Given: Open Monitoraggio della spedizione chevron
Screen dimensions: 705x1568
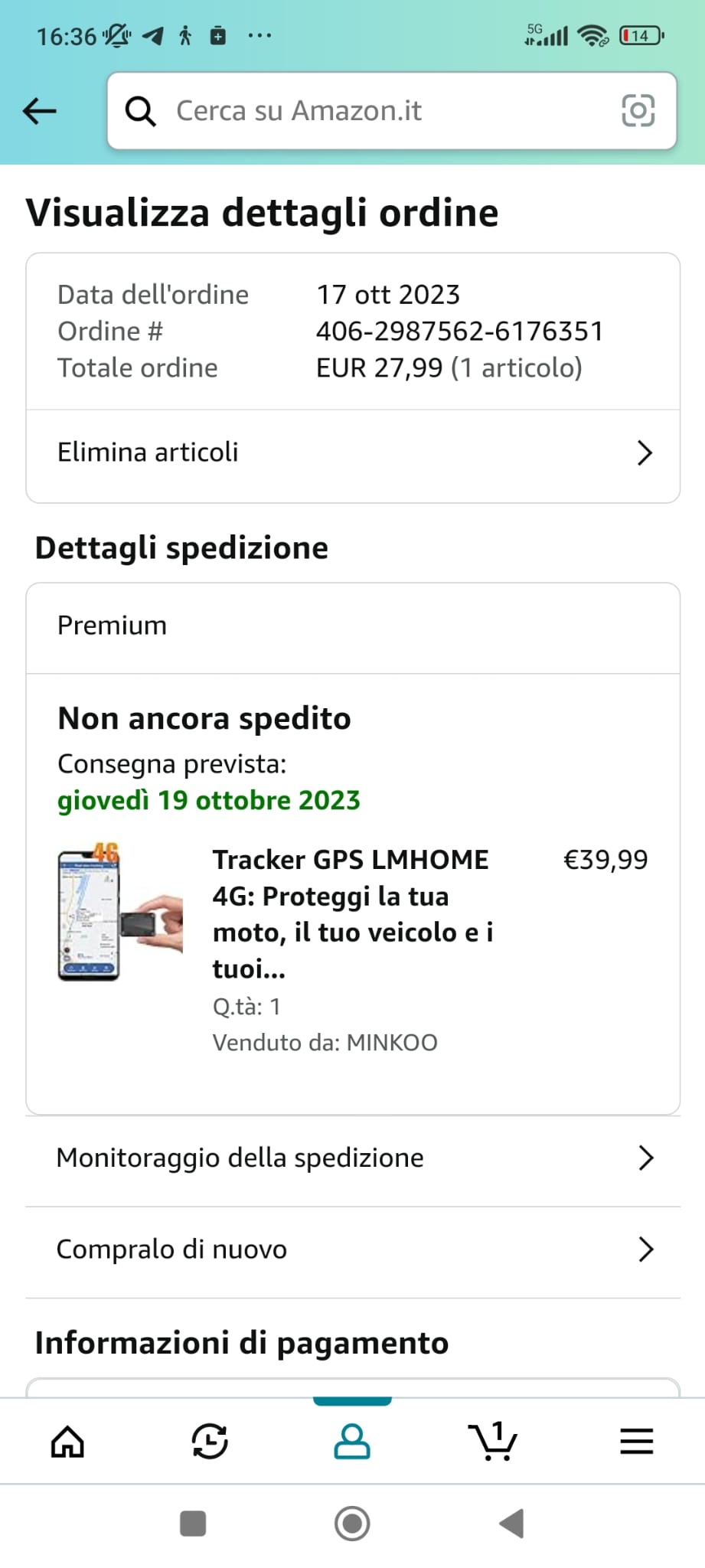Looking at the screenshot, I should [x=645, y=1158].
